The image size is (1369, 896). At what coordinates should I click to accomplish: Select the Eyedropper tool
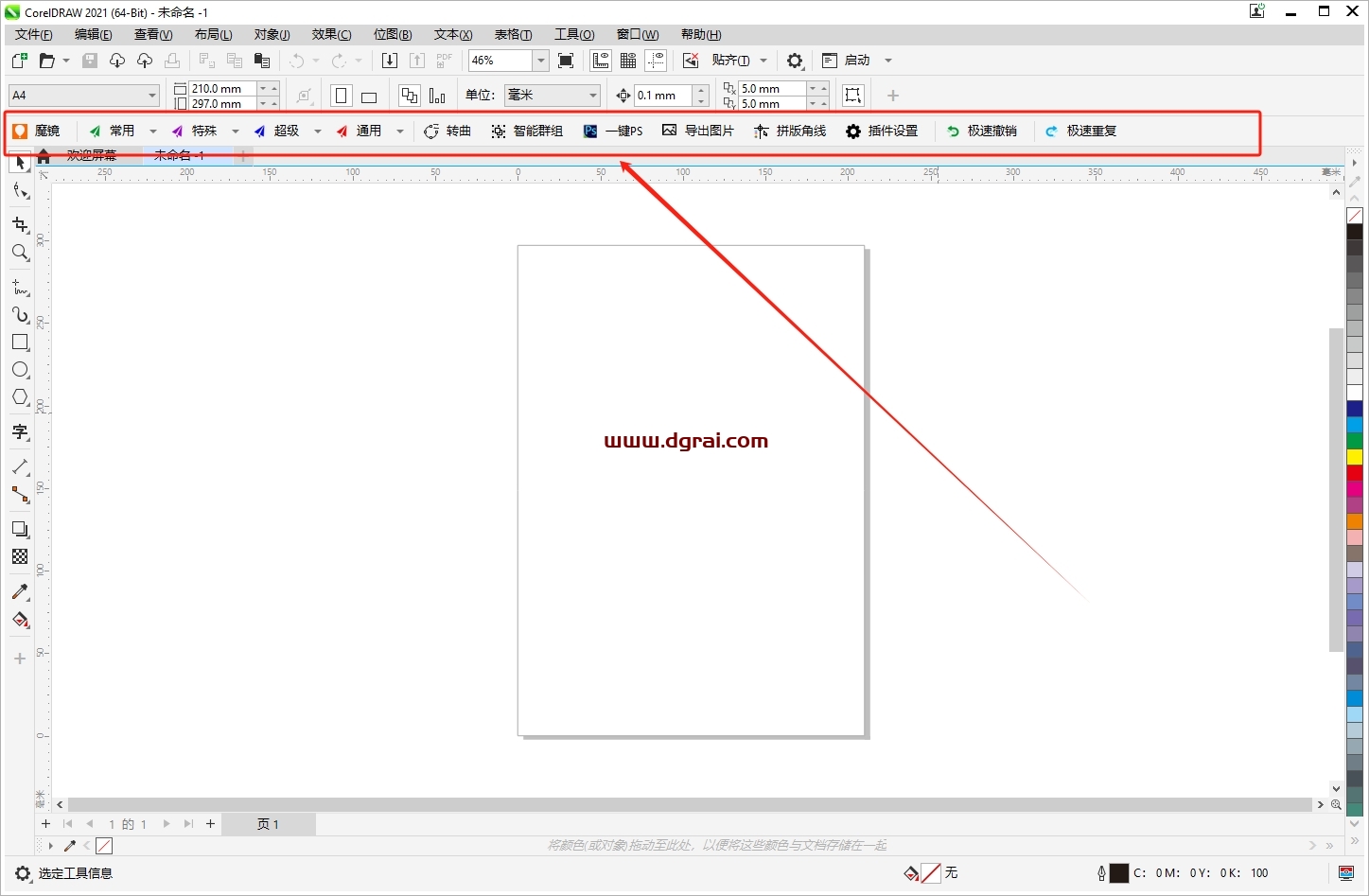click(x=20, y=592)
